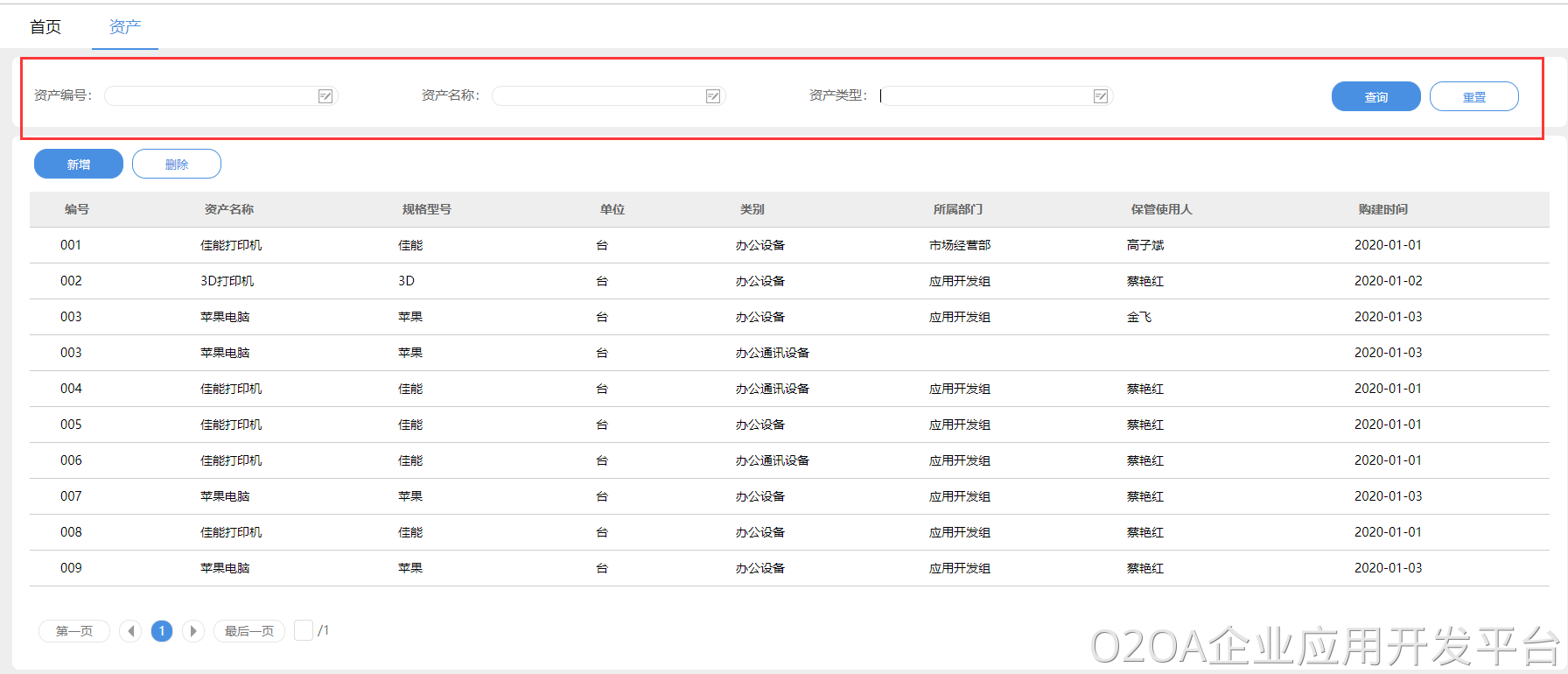Select row 001 佳能打印机
The height and width of the screenshot is (674, 1568).
click(x=231, y=245)
